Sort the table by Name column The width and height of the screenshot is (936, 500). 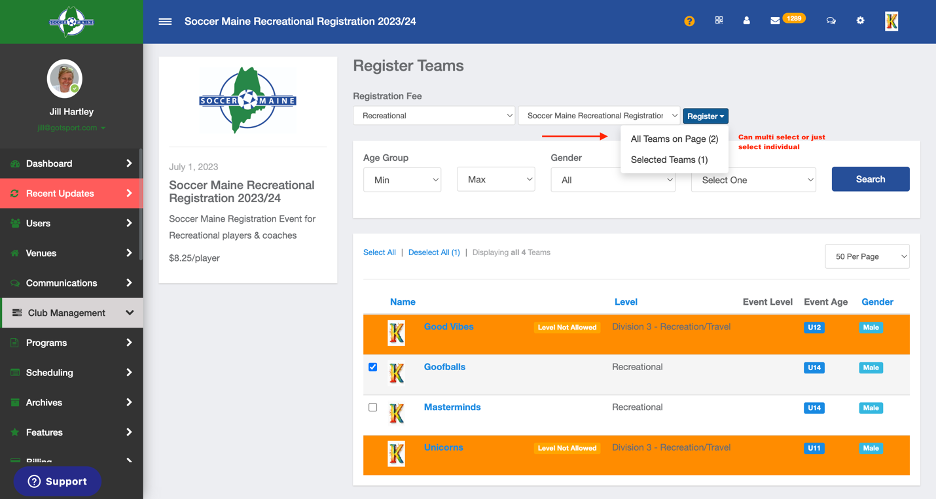[402, 302]
